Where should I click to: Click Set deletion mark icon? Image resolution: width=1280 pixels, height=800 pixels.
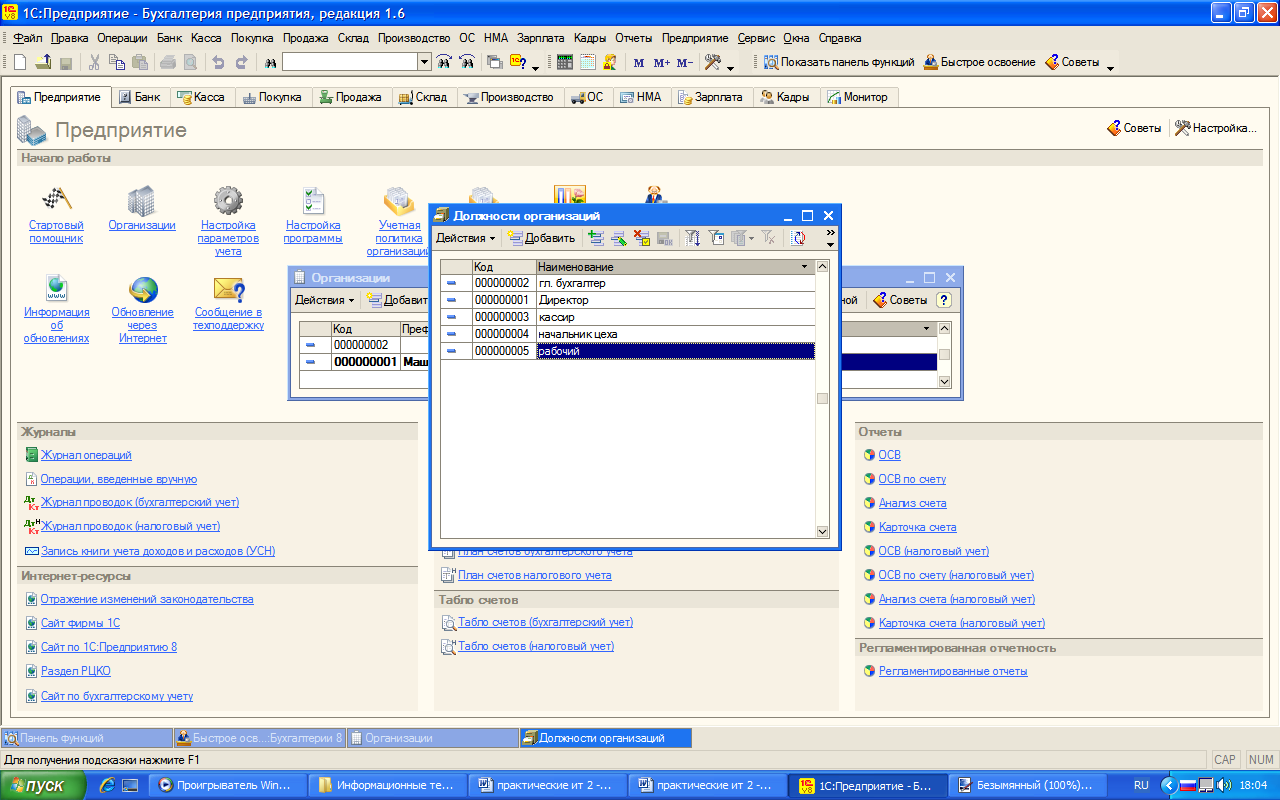coord(642,238)
